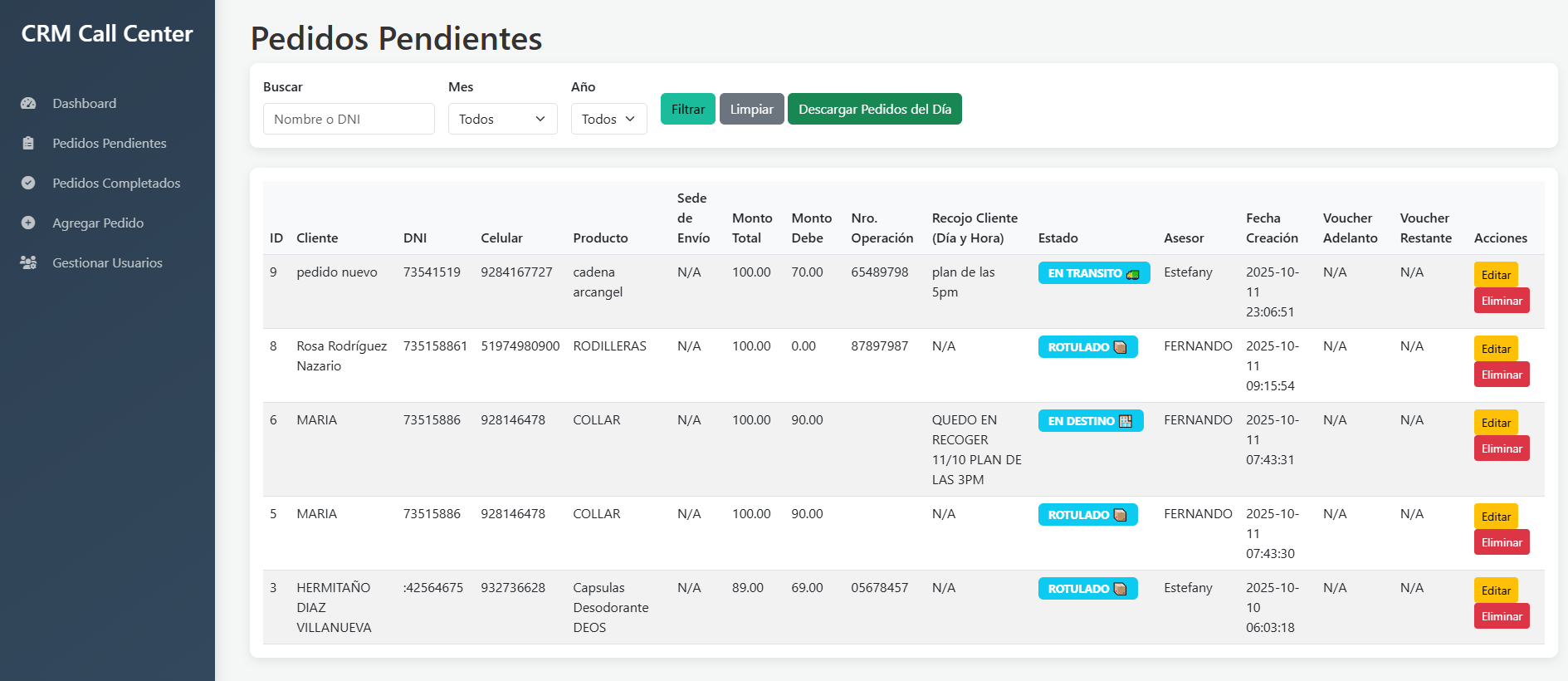Click the ROTULADO badge for Rosa Rodríguez
1568x681 pixels.
pyautogui.click(x=1087, y=347)
